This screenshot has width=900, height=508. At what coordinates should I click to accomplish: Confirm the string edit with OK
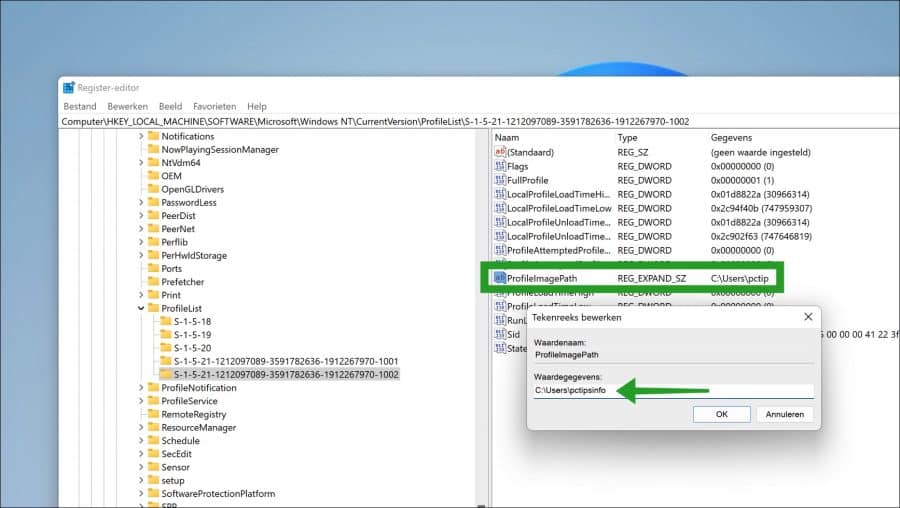[x=721, y=414]
